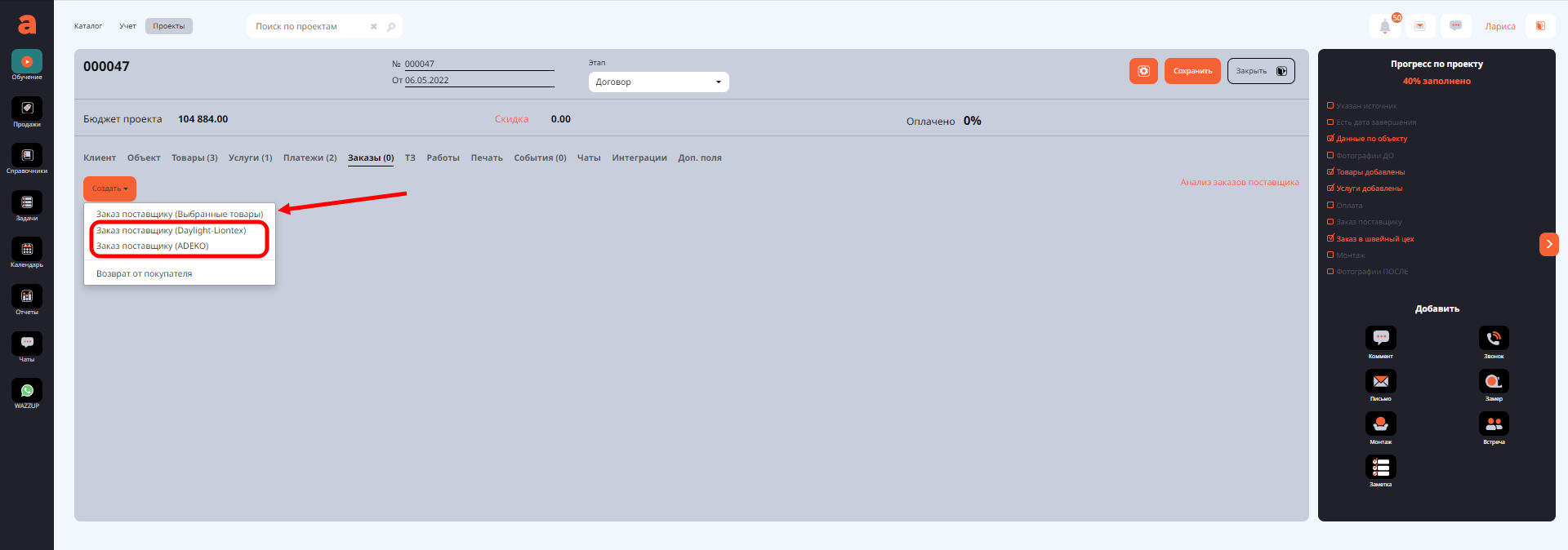
Task: Switch to the Товары (3) tab
Action: pos(194,158)
